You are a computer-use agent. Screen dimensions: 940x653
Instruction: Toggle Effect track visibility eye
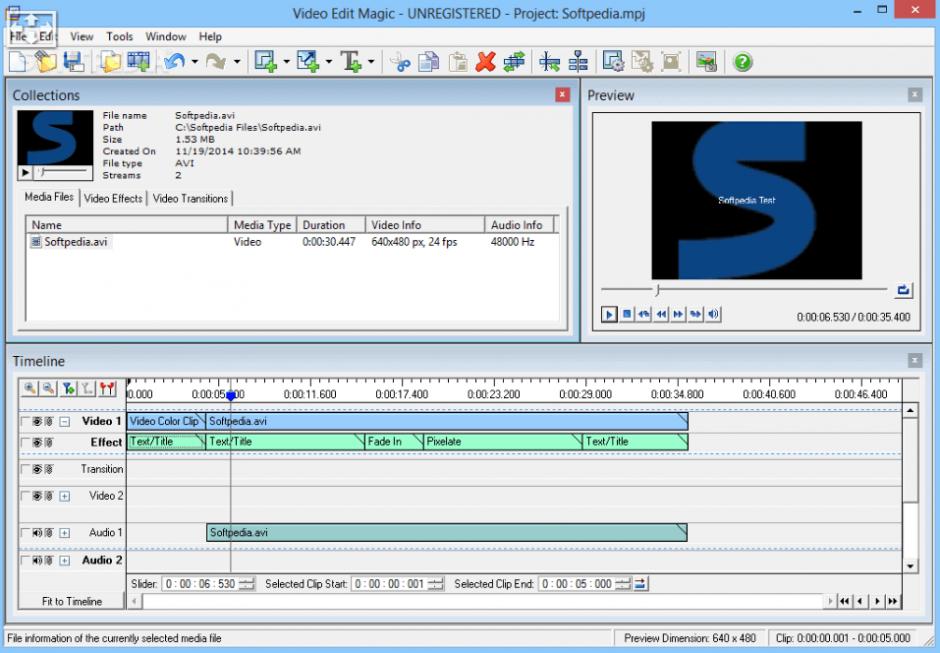37,443
